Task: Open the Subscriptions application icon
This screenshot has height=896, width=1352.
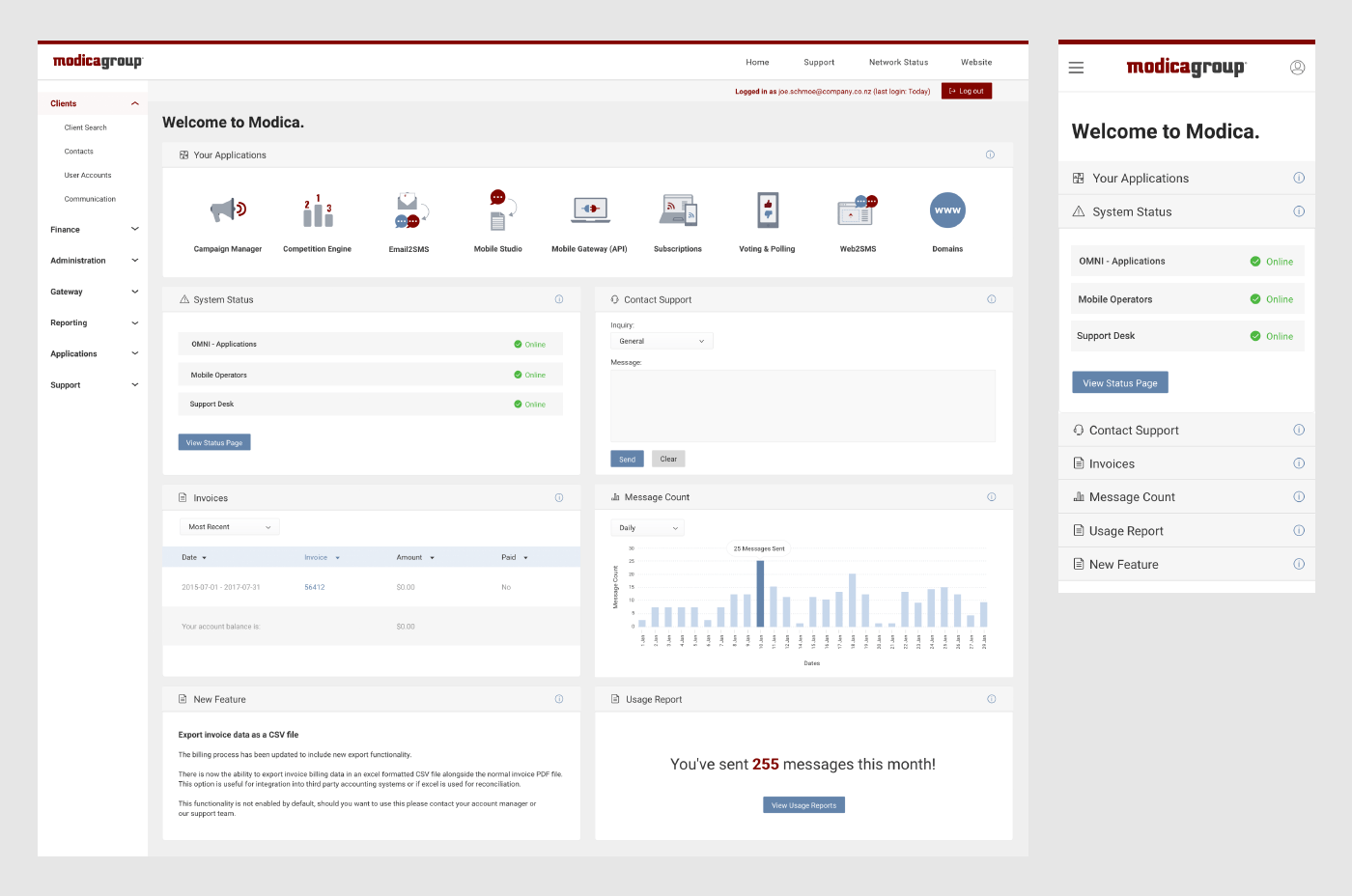Action: tap(678, 210)
